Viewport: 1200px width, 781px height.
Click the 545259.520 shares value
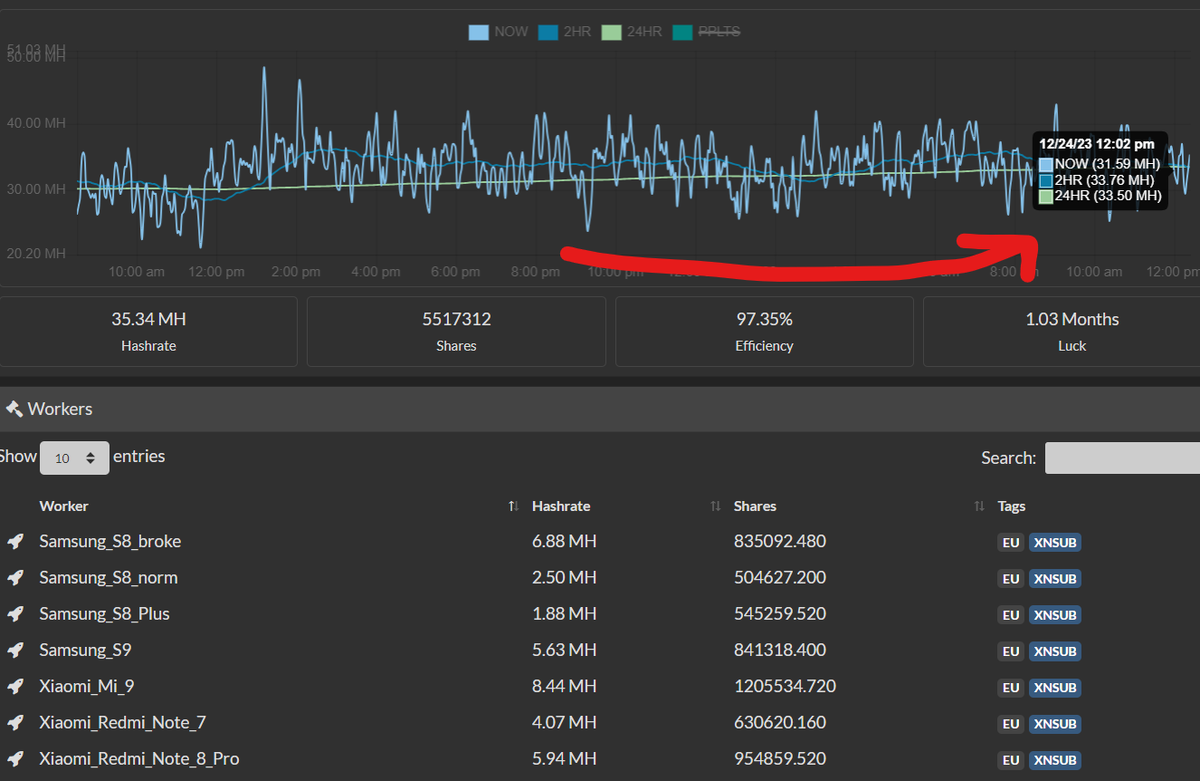point(780,613)
